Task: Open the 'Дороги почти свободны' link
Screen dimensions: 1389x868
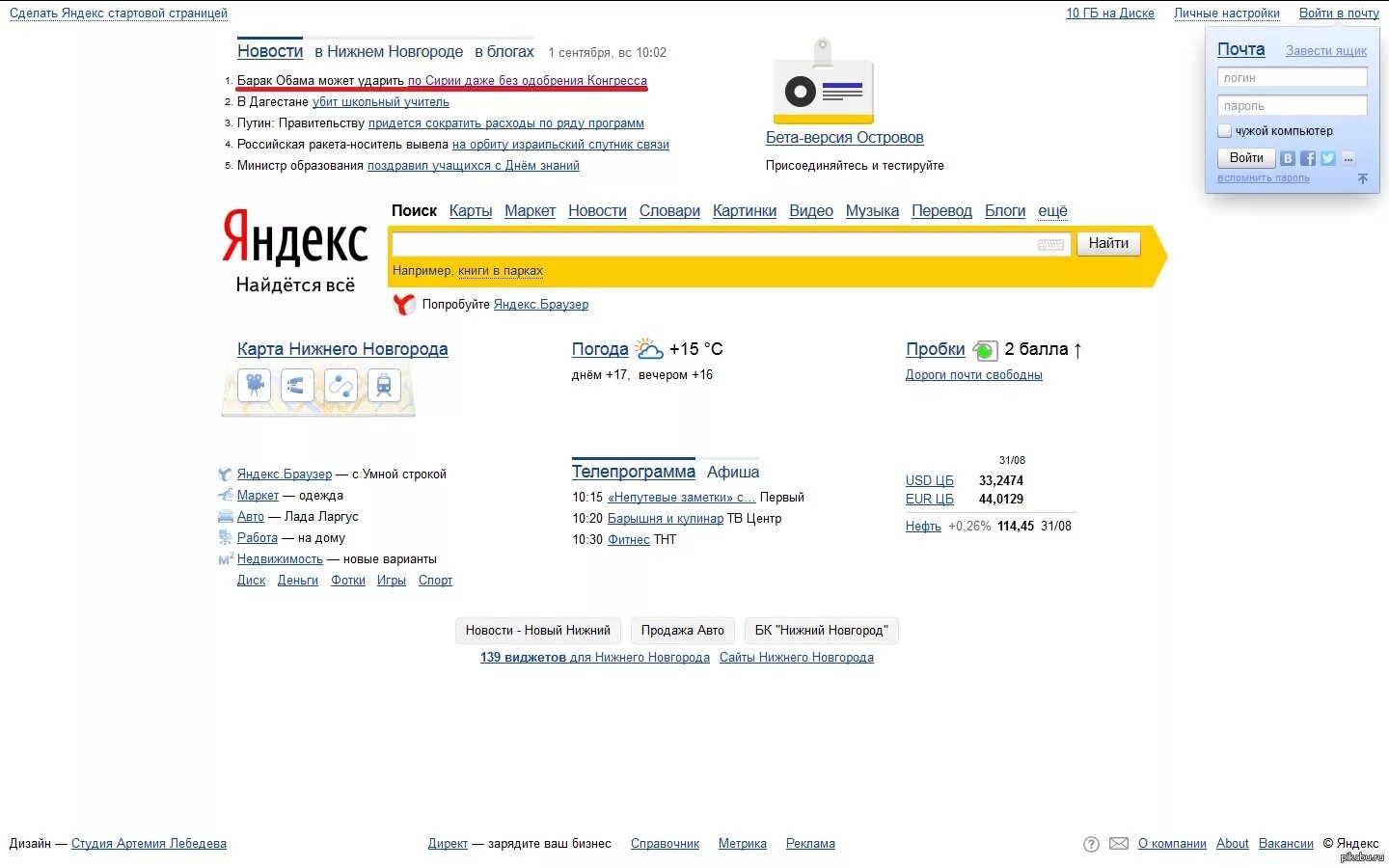Action: click(x=974, y=375)
